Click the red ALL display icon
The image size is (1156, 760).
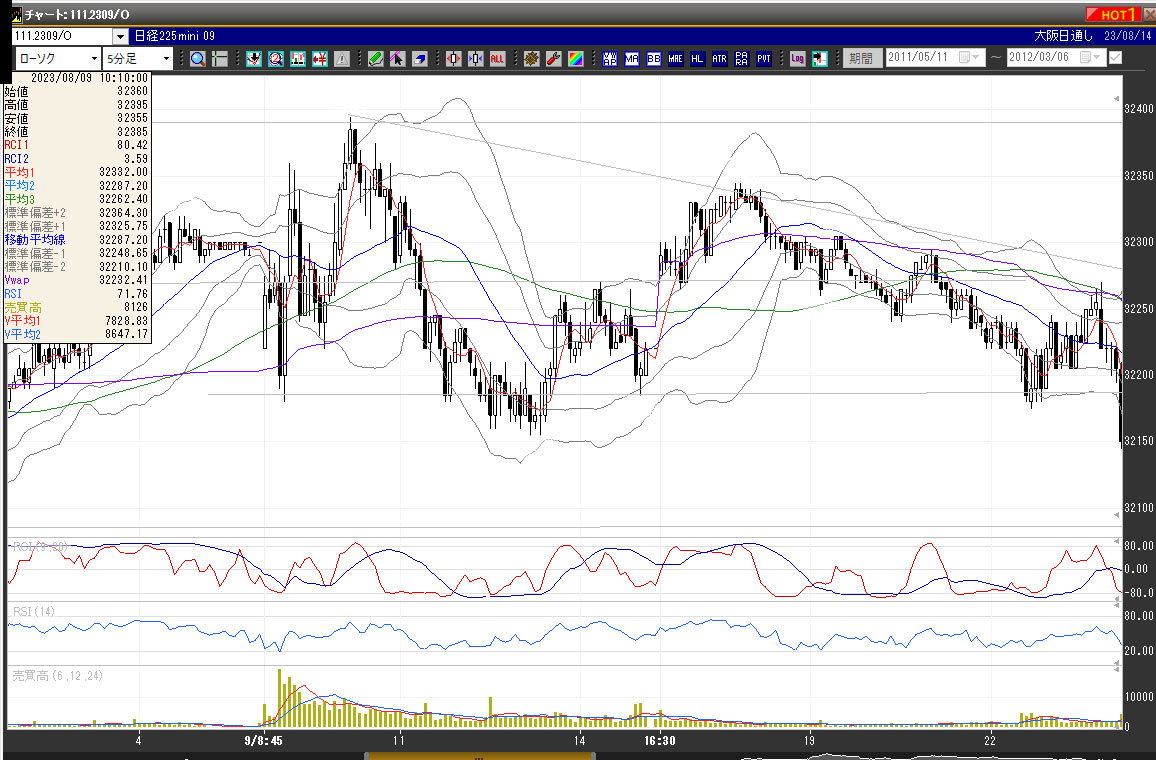coord(498,59)
